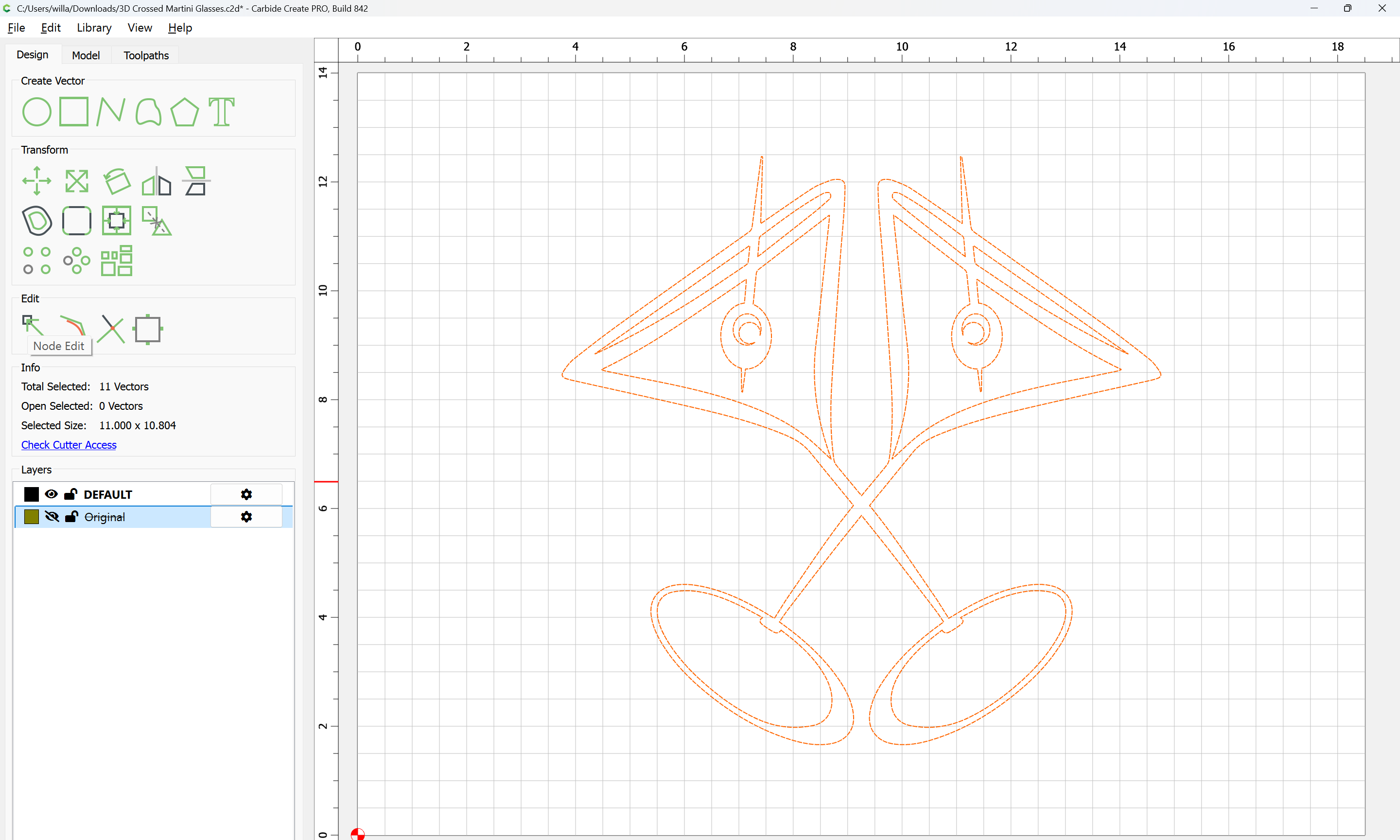The height and width of the screenshot is (840, 1400).
Task: Switch to the Toolpaths tab
Action: coord(146,55)
